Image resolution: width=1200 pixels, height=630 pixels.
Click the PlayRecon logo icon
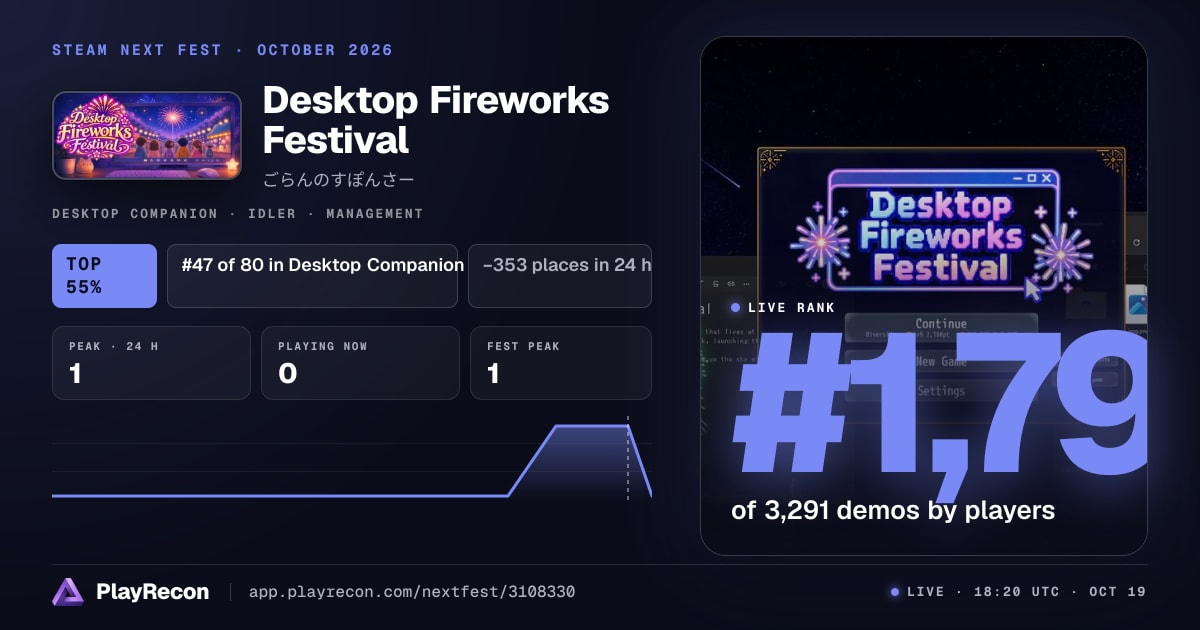tap(68, 592)
